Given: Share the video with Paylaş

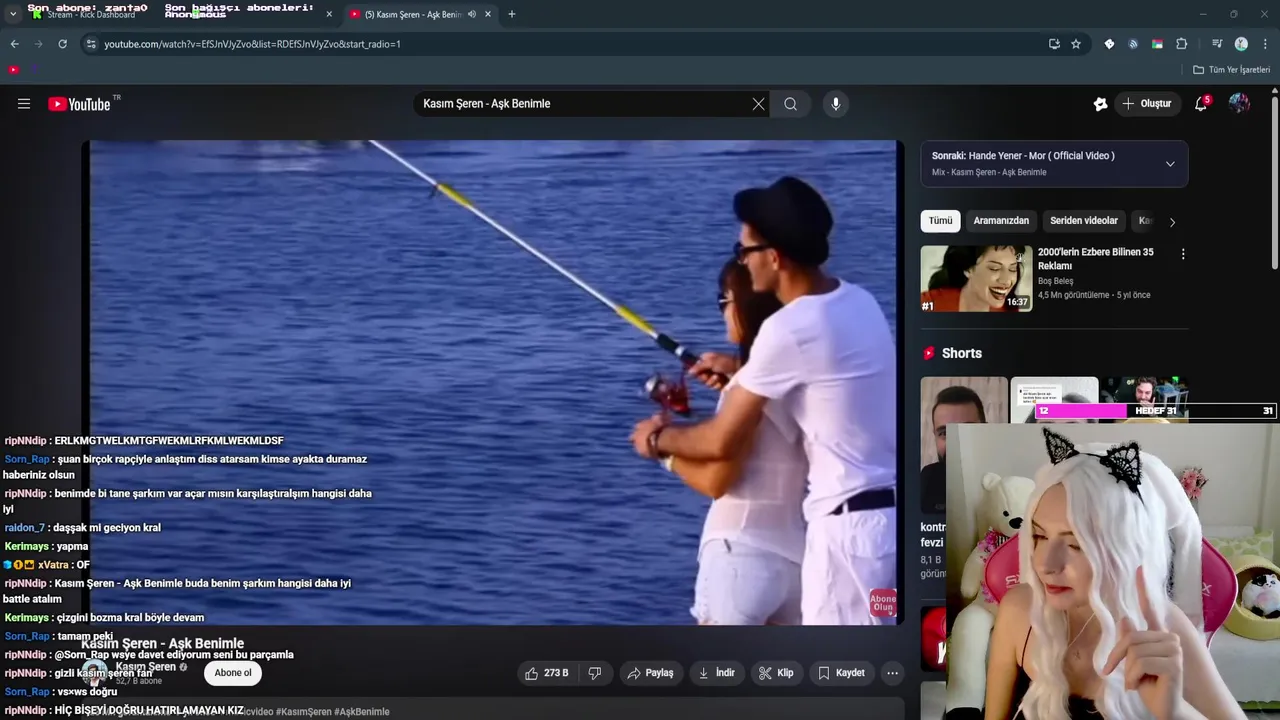Looking at the screenshot, I should tap(650, 673).
